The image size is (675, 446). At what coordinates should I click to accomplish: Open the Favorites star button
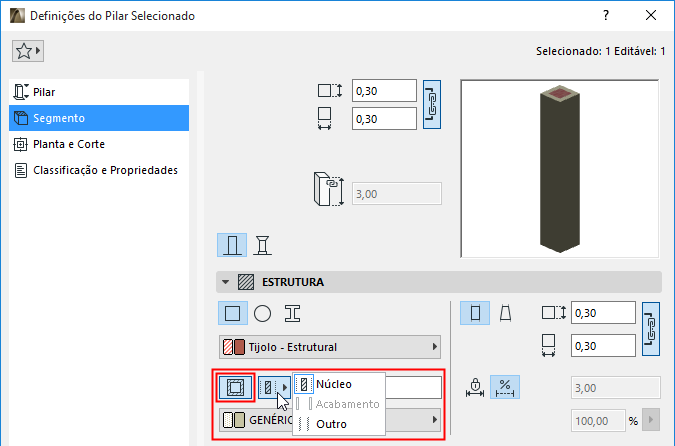[28, 51]
